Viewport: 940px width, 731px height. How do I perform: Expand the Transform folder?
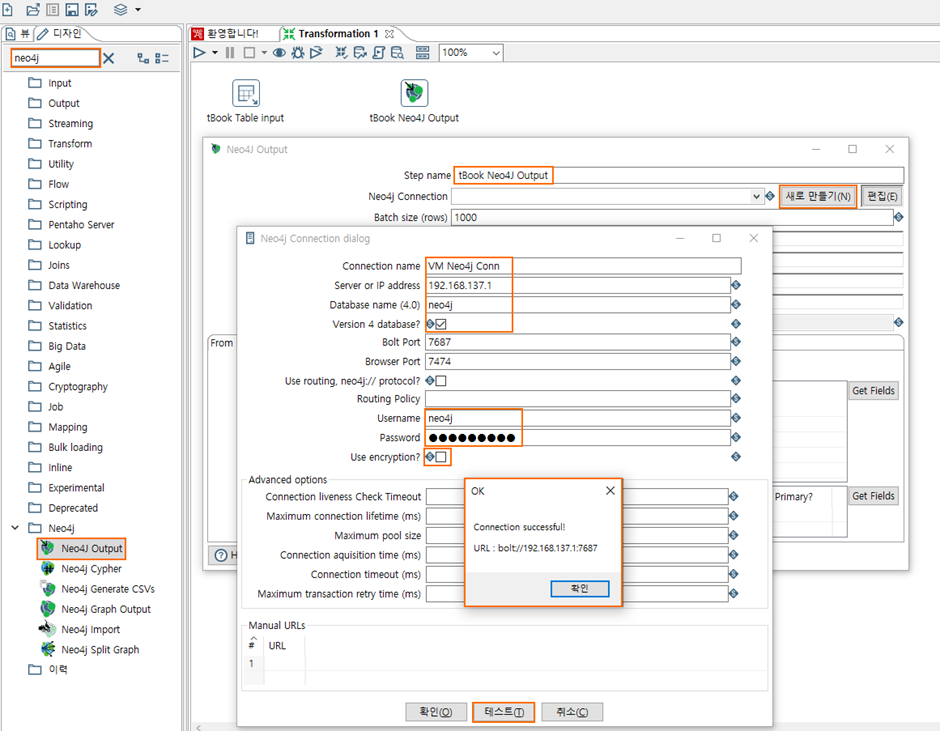pos(60,144)
